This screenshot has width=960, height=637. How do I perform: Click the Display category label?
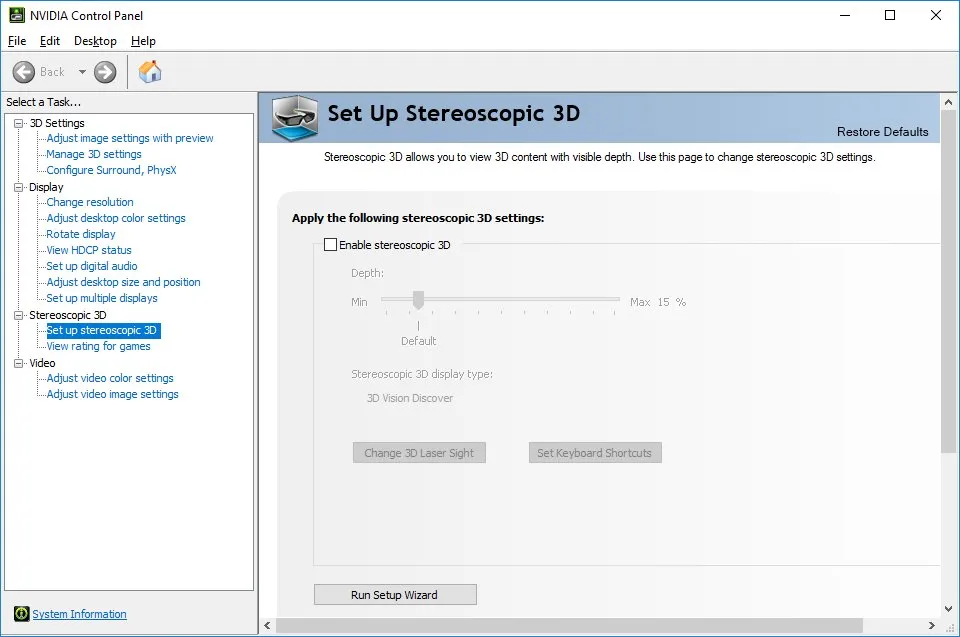click(46, 187)
